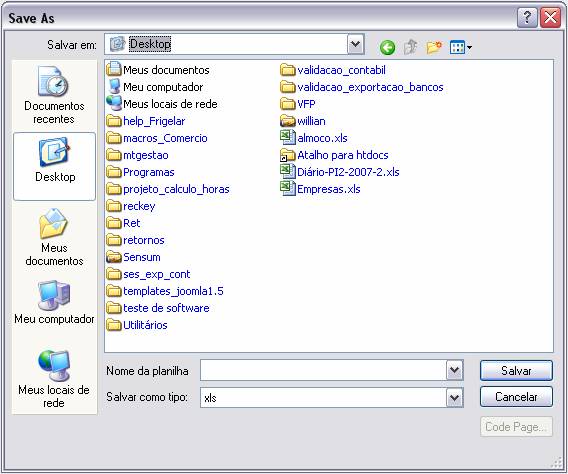
Task: Click the Code Page button
Action: coord(516,427)
